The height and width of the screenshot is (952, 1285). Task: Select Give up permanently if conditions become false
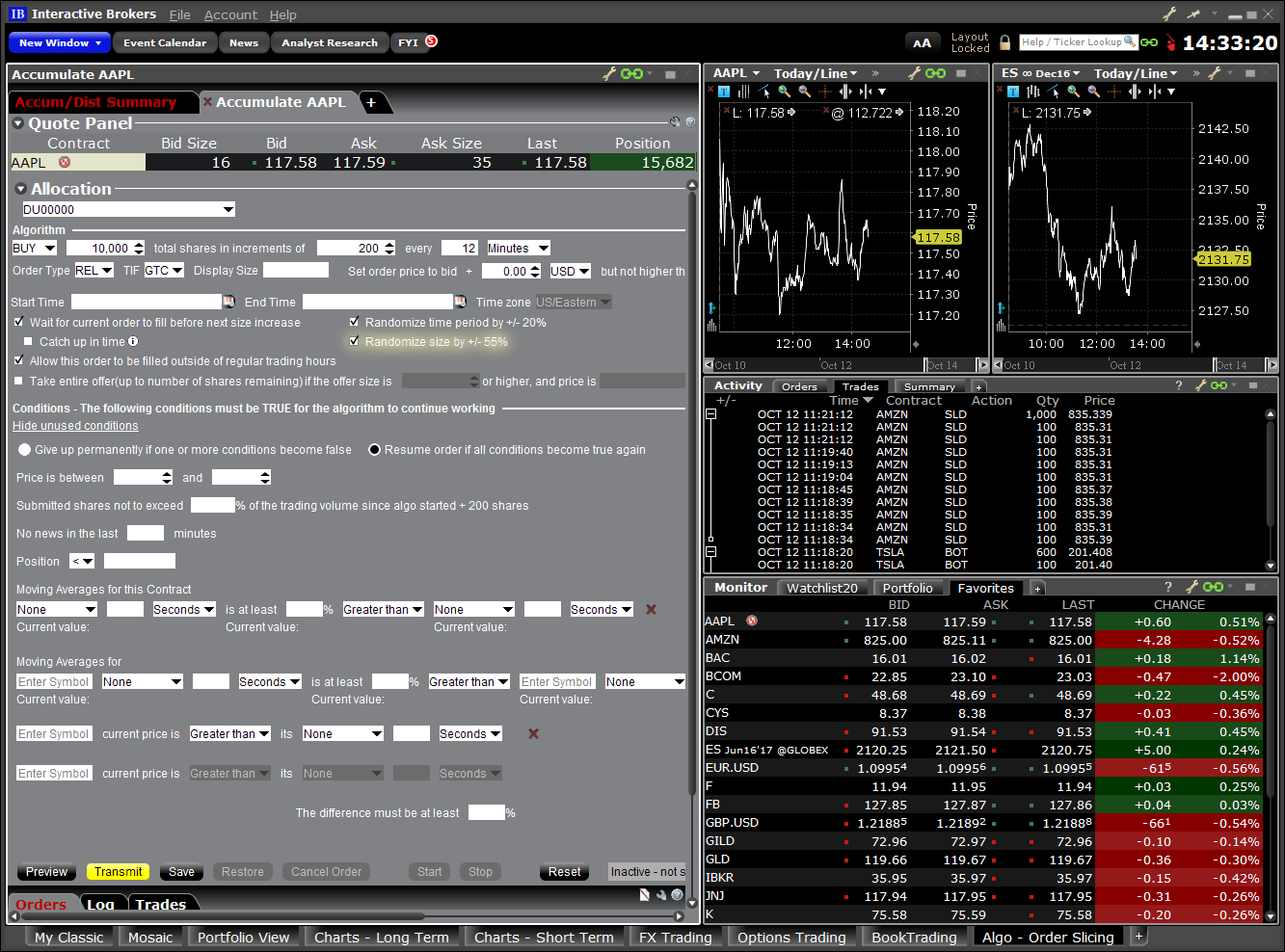(x=24, y=448)
